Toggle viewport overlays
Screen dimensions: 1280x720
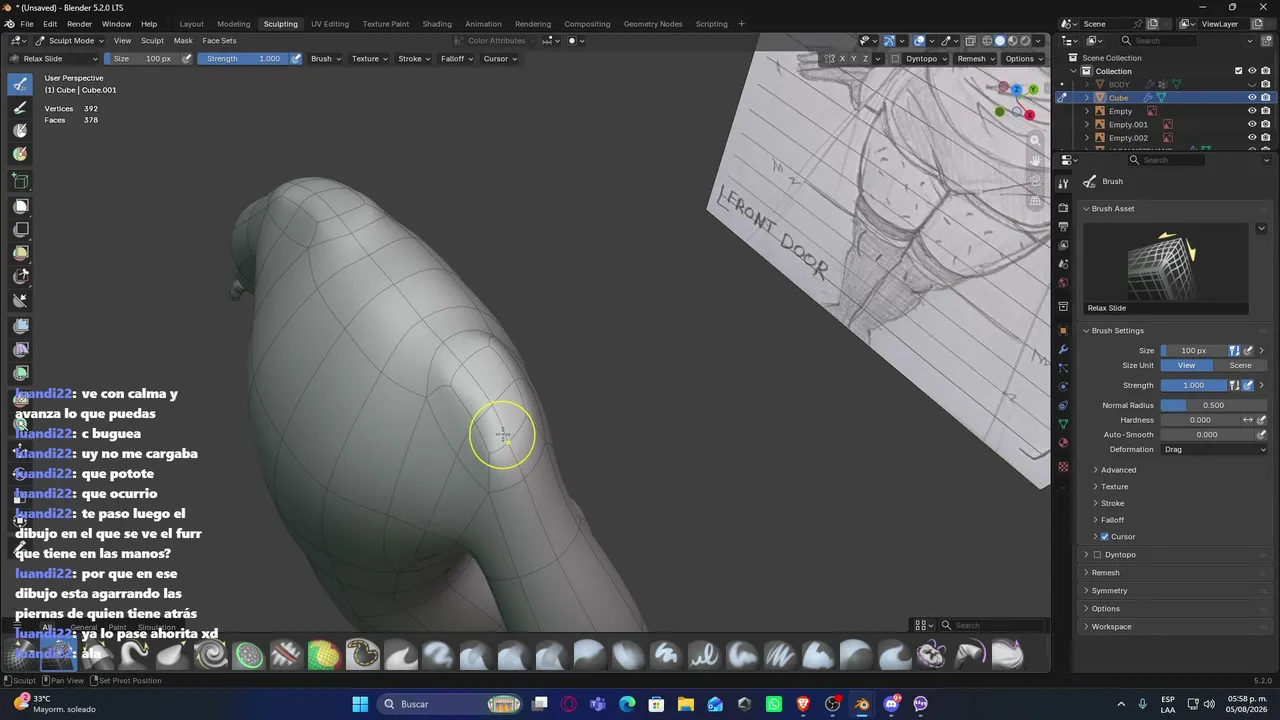pyautogui.click(x=919, y=41)
